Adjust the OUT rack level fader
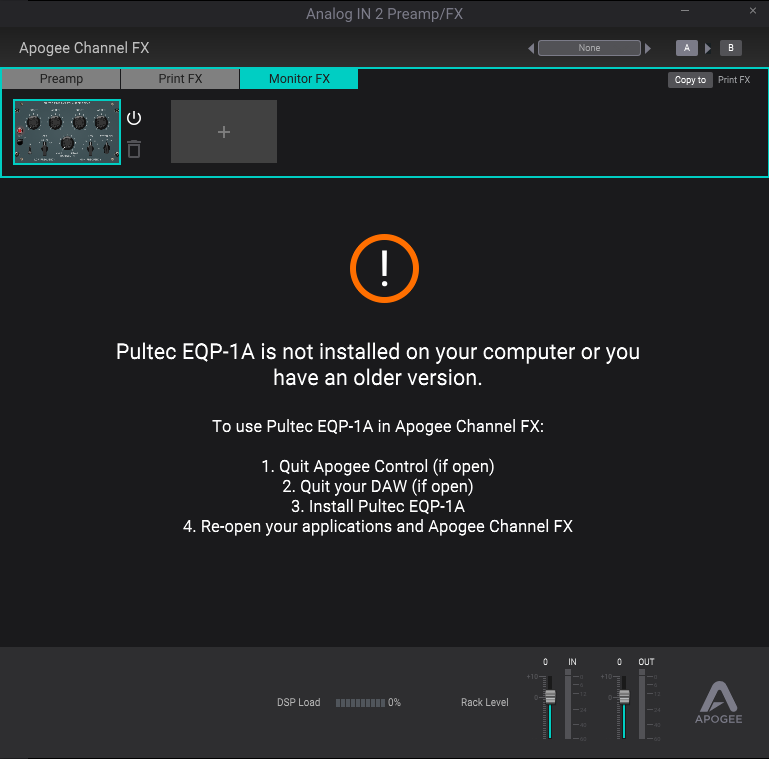 (624, 697)
